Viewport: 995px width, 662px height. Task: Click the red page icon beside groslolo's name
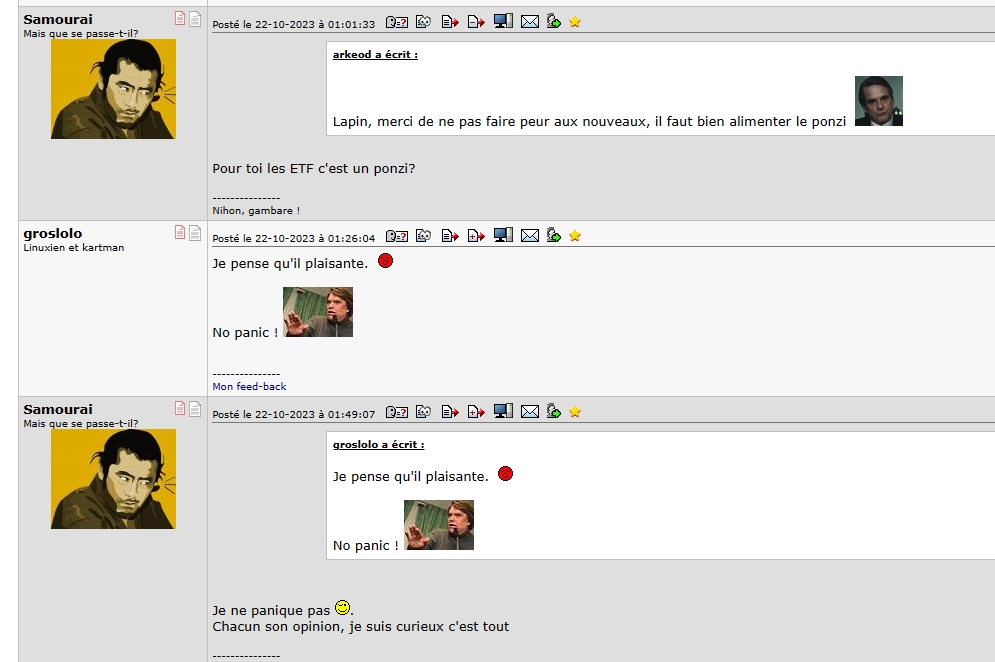coord(180,233)
